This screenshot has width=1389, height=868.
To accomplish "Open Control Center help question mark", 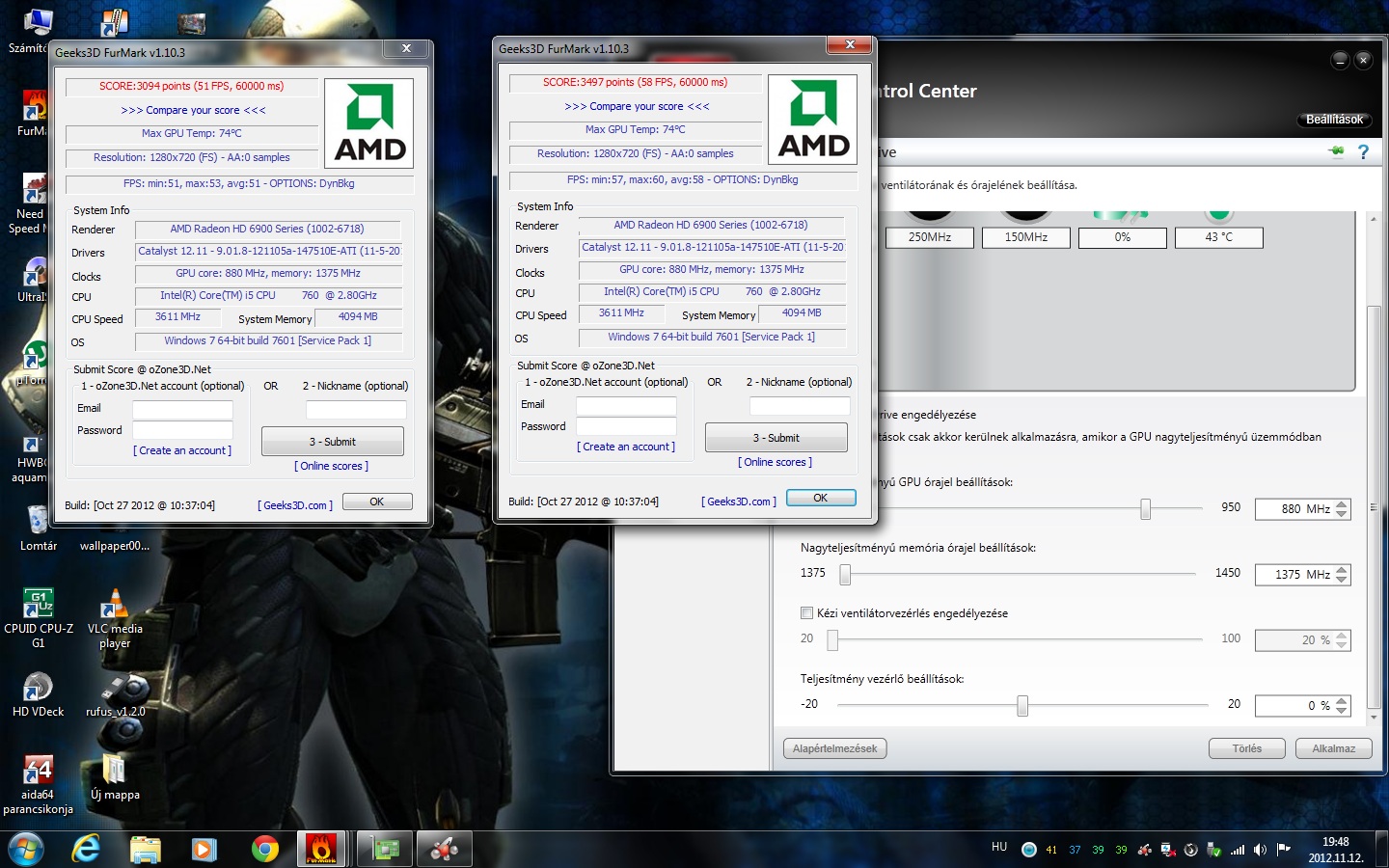I will [1363, 151].
